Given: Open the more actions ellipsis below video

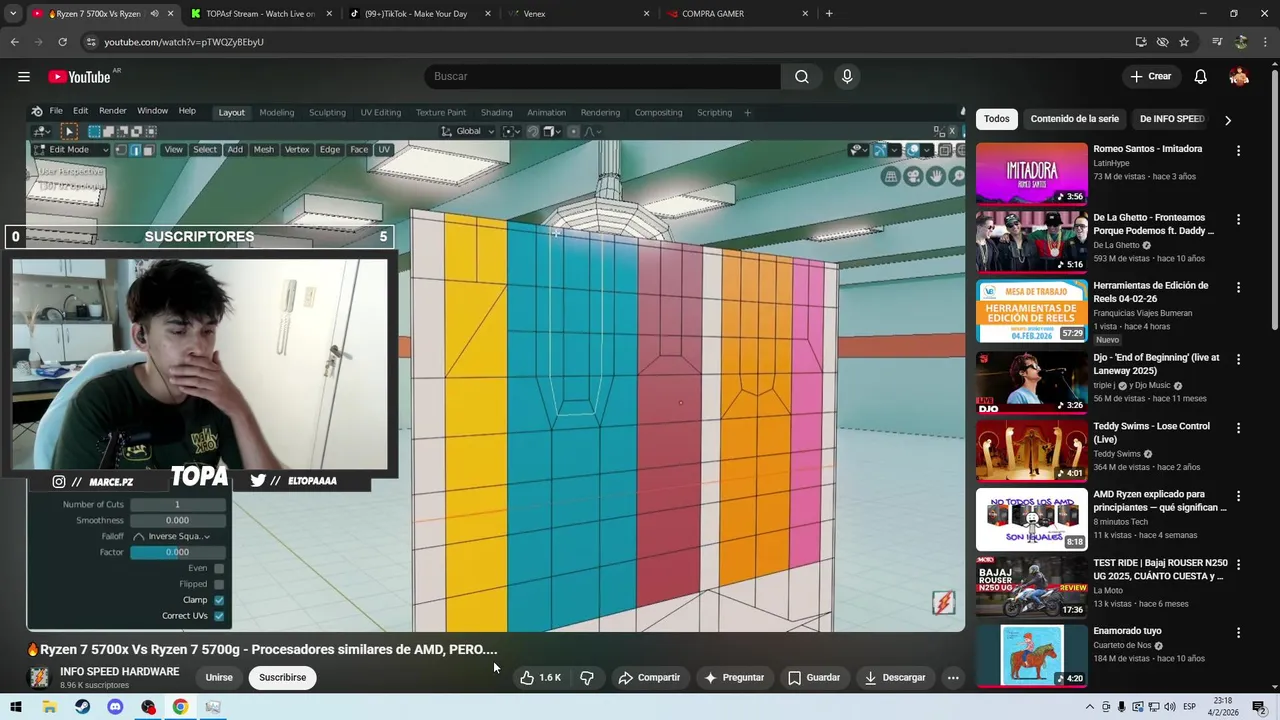Looking at the screenshot, I should [953, 678].
